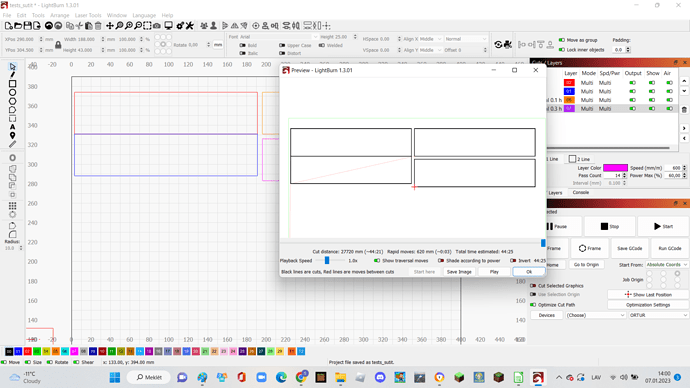This screenshot has width=690, height=388.
Task: Toggle Output for the red 02 layer
Action: click(x=632, y=83)
